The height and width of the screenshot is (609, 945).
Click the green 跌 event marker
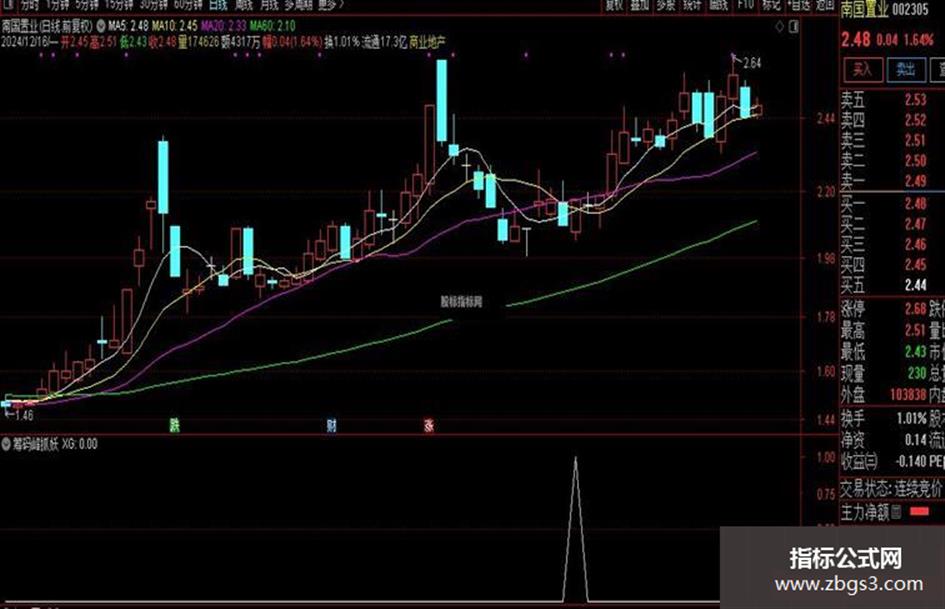click(174, 426)
